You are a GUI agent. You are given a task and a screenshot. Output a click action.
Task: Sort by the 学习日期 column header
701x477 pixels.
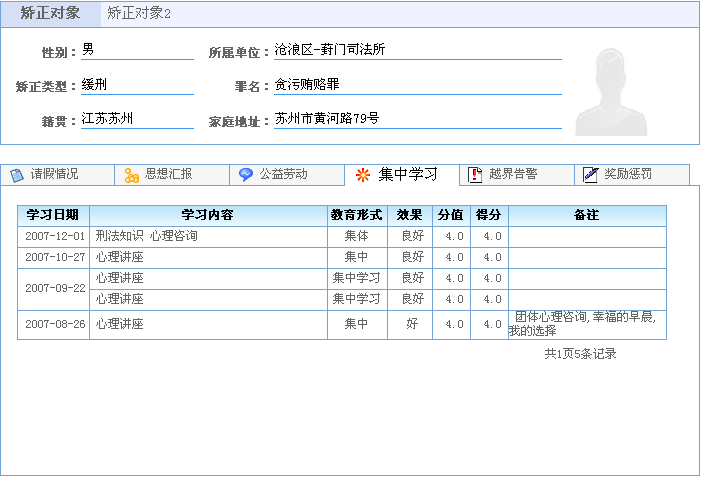(x=53, y=215)
